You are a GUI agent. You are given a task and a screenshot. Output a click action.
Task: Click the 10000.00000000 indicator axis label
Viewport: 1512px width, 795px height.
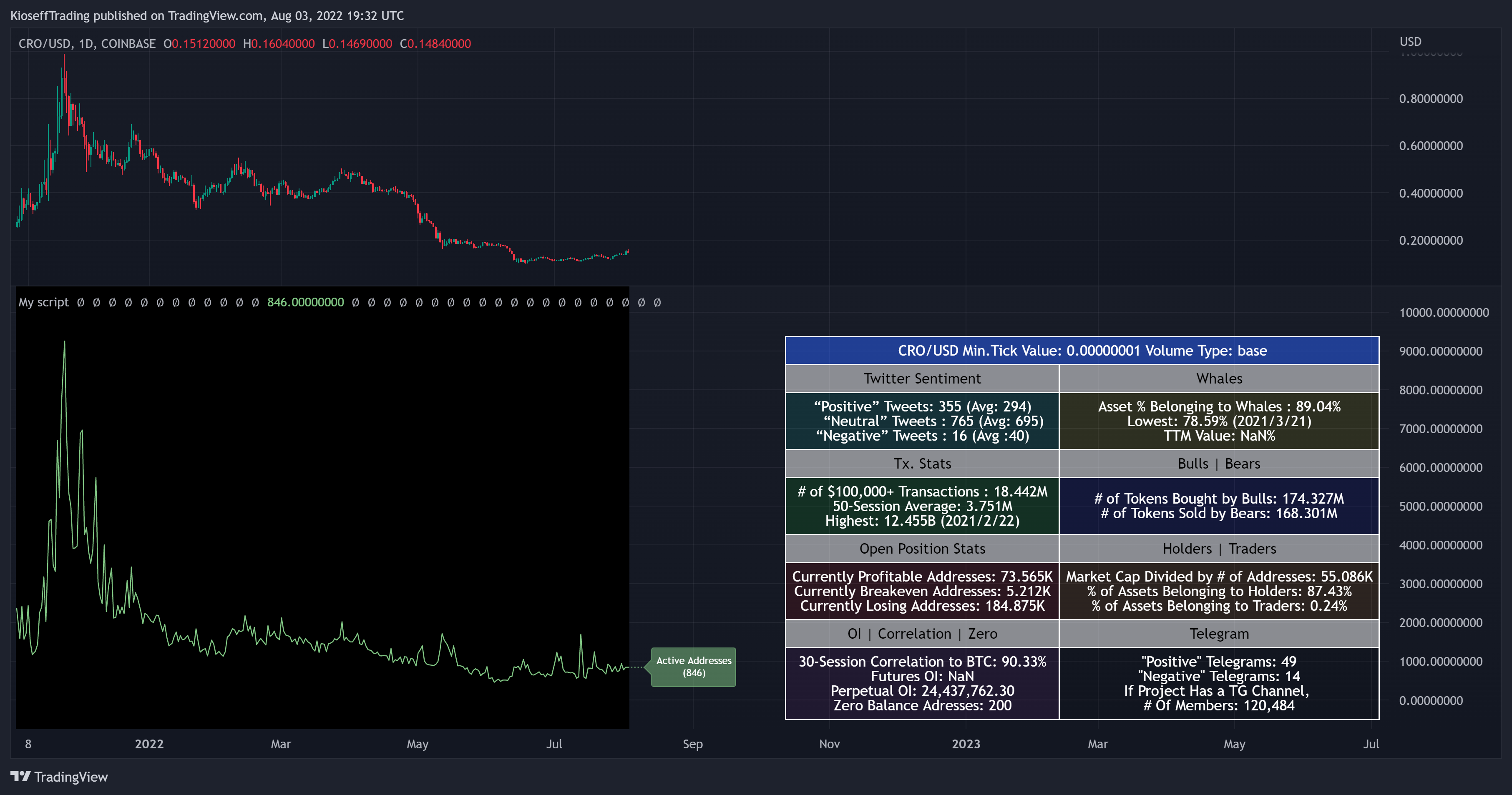(1444, 313)
